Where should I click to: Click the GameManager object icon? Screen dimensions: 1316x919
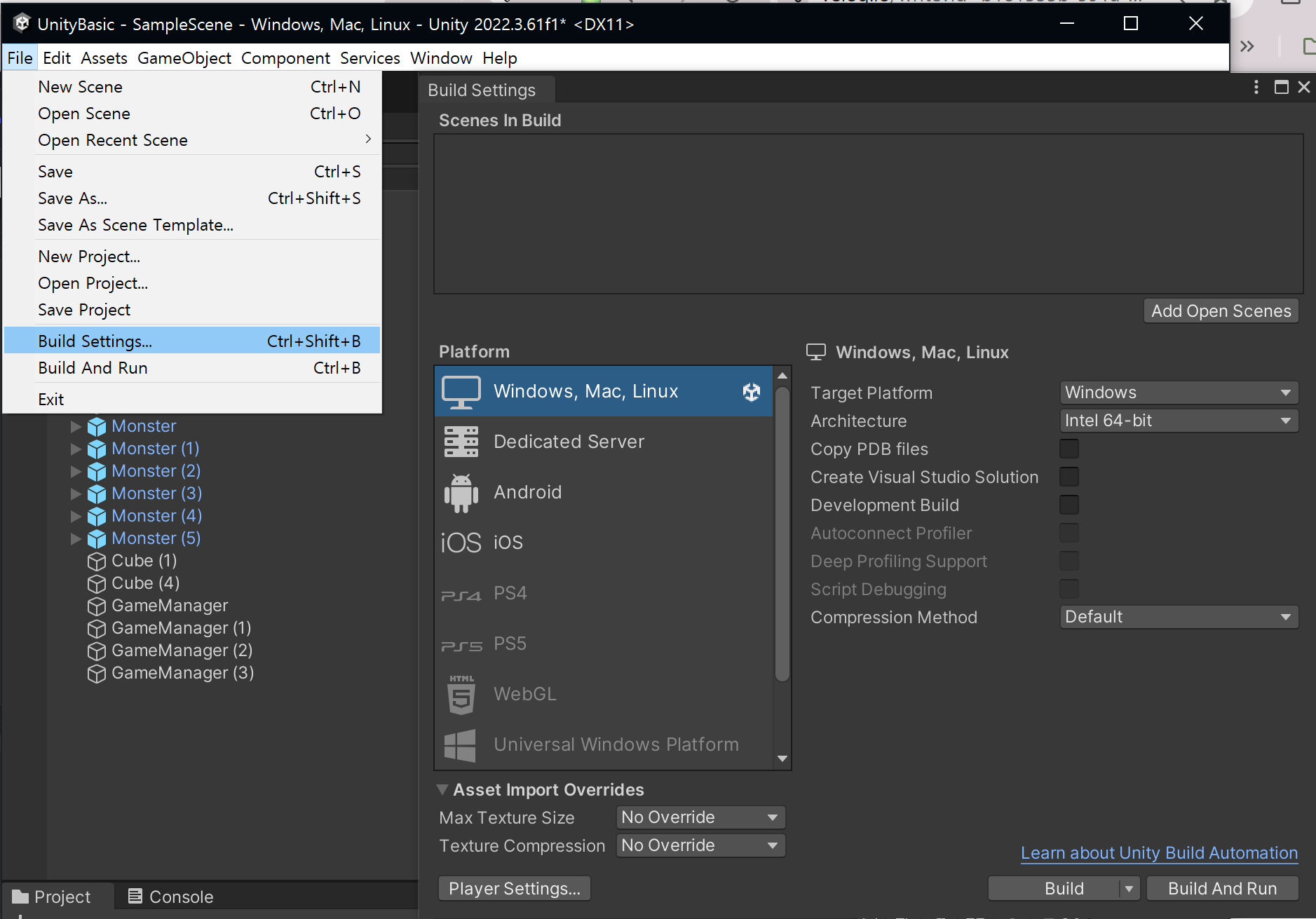(x=97, y=606)
